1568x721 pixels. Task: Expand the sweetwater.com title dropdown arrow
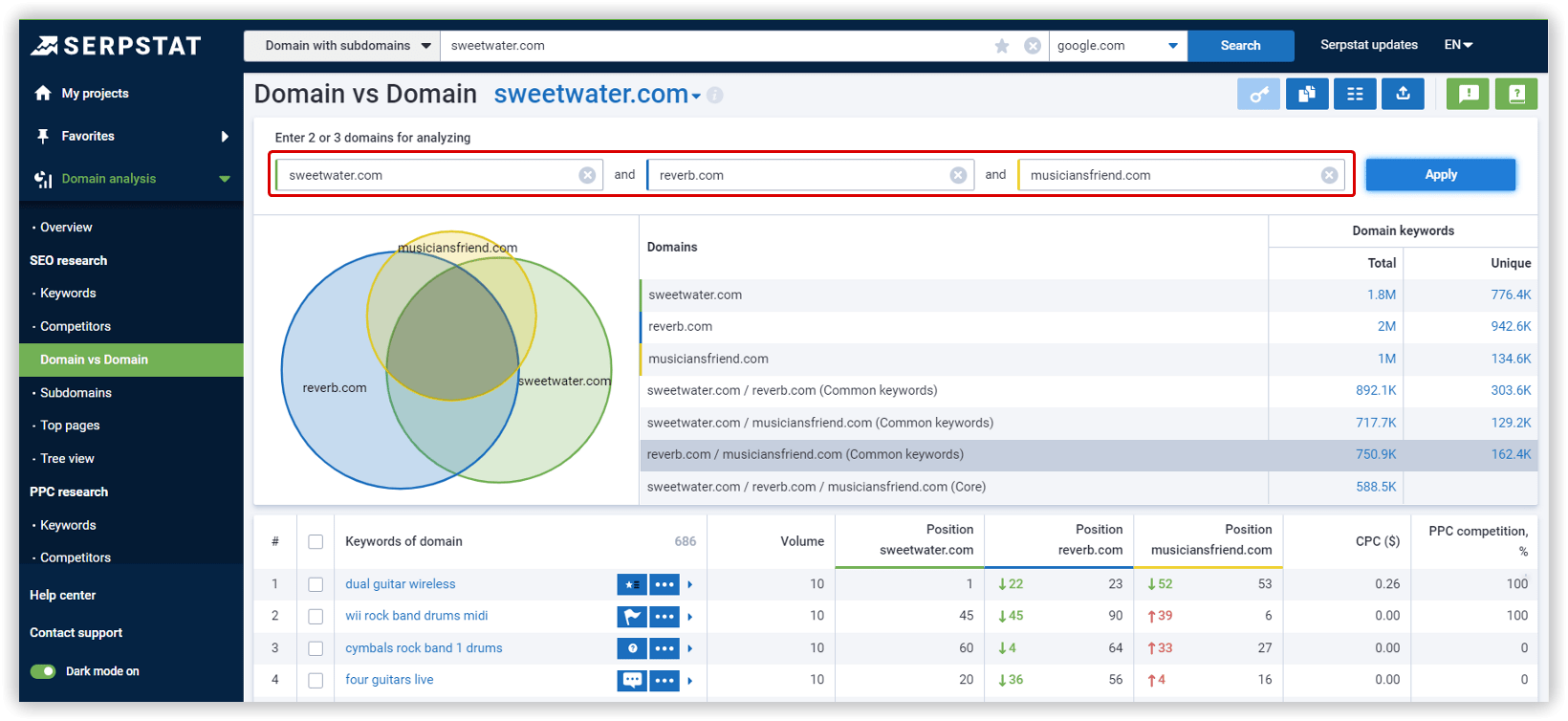click(x=696, y=97)
